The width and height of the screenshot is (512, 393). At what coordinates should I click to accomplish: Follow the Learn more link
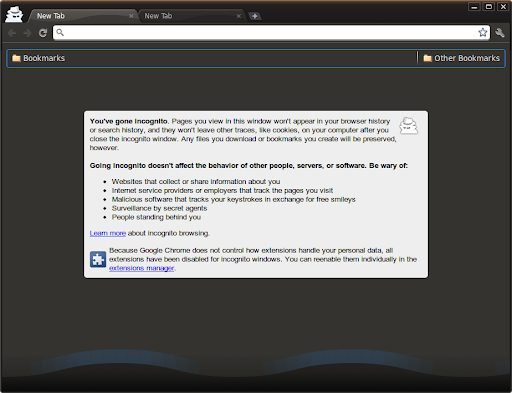coord(108,233)
